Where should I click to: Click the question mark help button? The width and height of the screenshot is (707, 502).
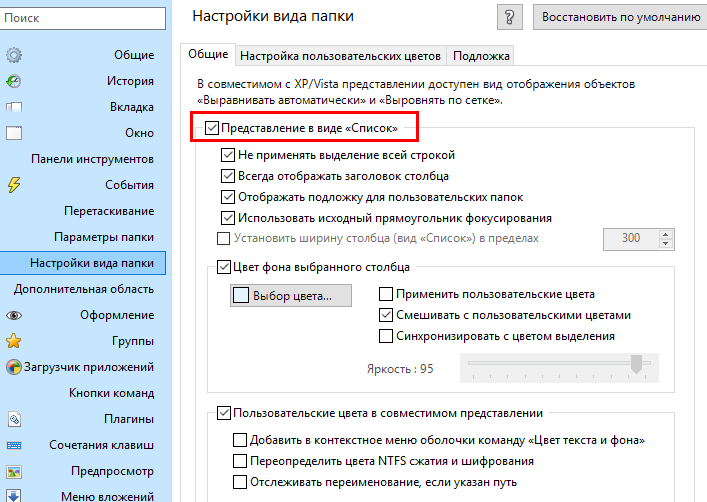coord(510,17)
